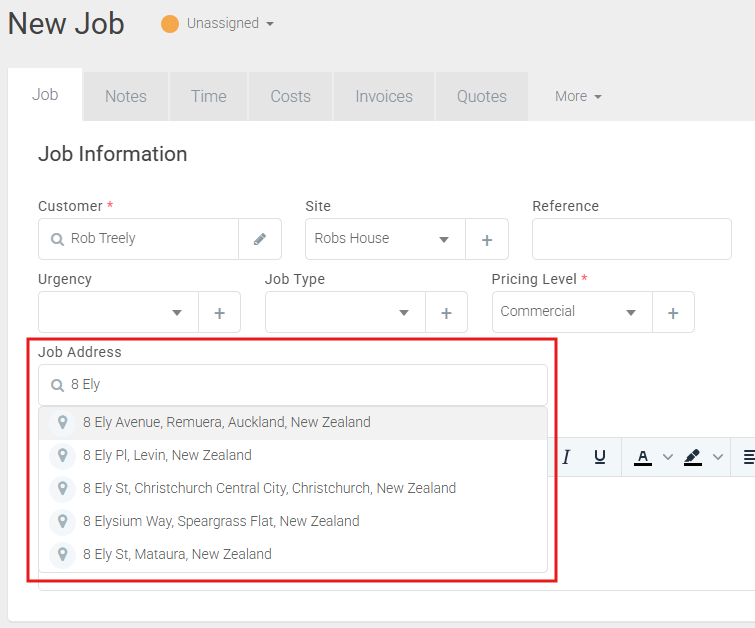Open the Urgency dropdown

point(119,312)
